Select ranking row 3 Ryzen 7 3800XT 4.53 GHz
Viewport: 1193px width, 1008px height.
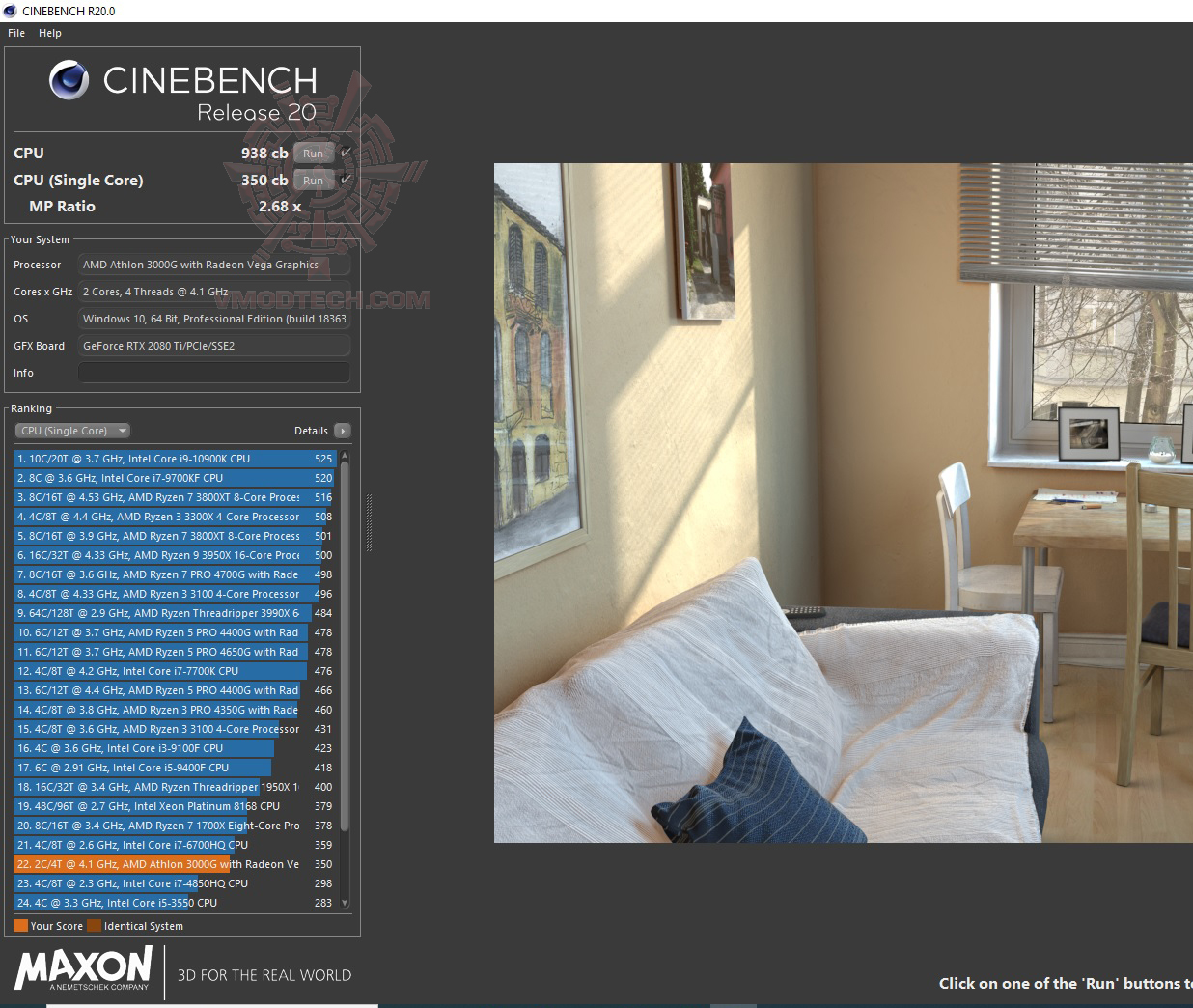(175, 497)
